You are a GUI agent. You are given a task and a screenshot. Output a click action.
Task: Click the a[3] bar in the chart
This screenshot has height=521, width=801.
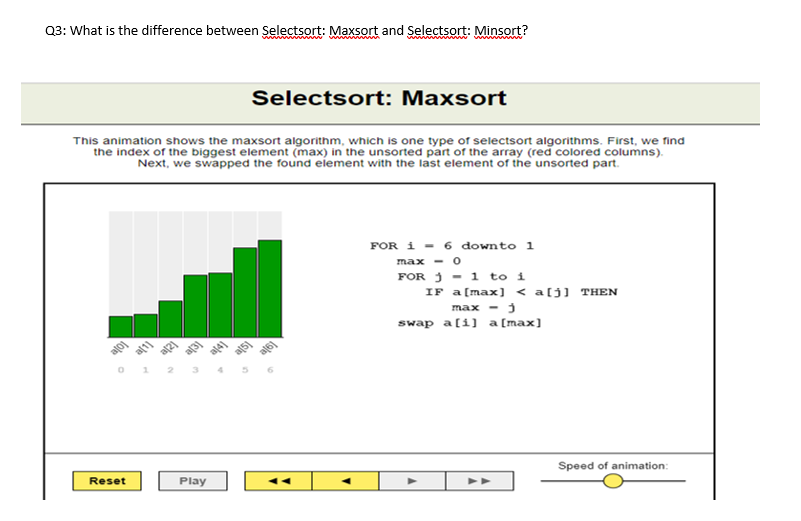click(195, 306)
